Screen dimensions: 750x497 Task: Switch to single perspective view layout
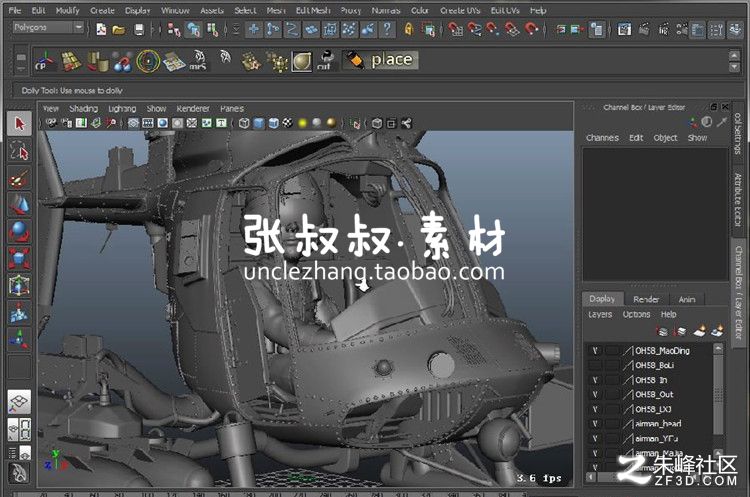tap(19, 402)
